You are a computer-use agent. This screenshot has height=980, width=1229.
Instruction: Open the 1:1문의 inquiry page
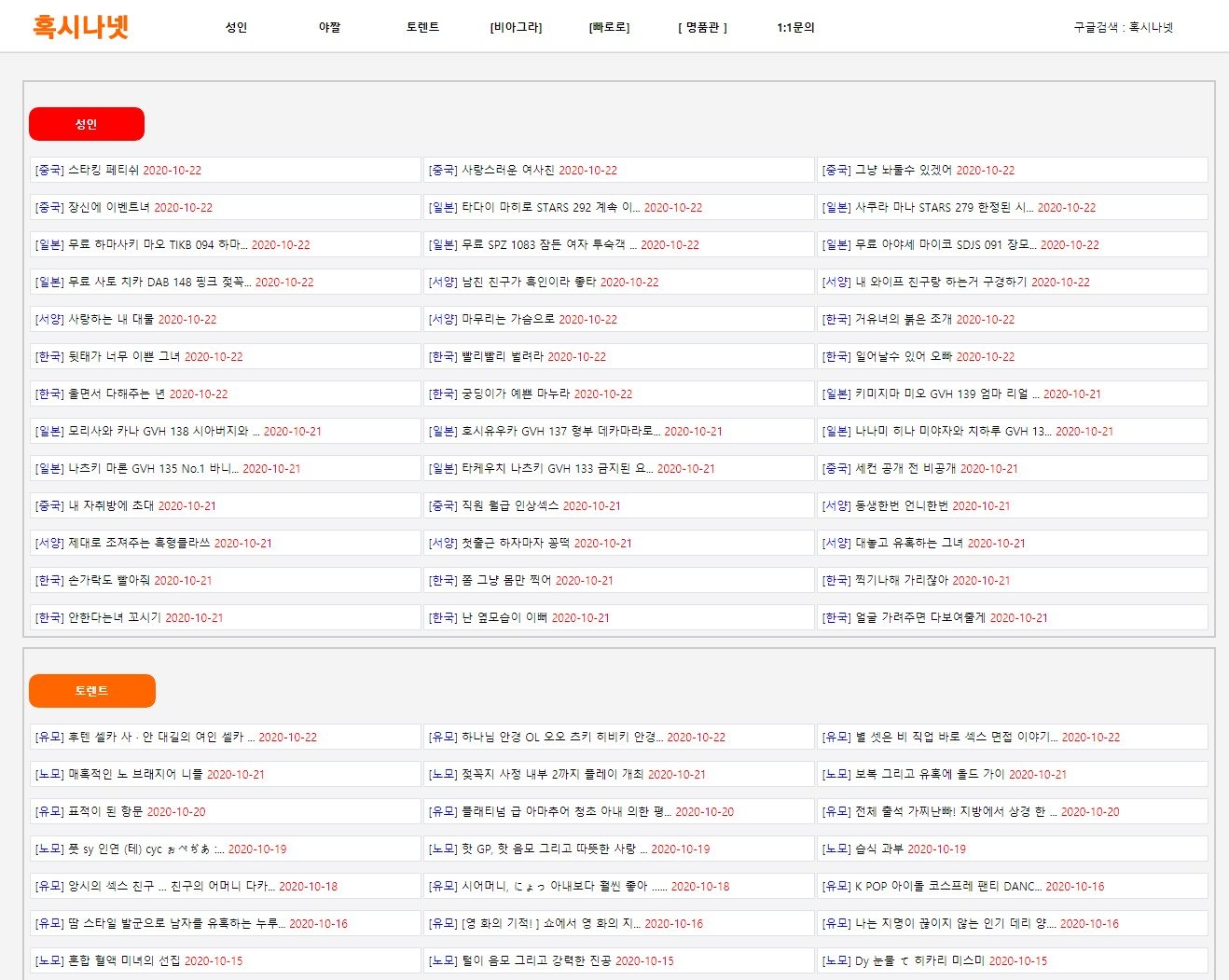[x=795, y=27]
